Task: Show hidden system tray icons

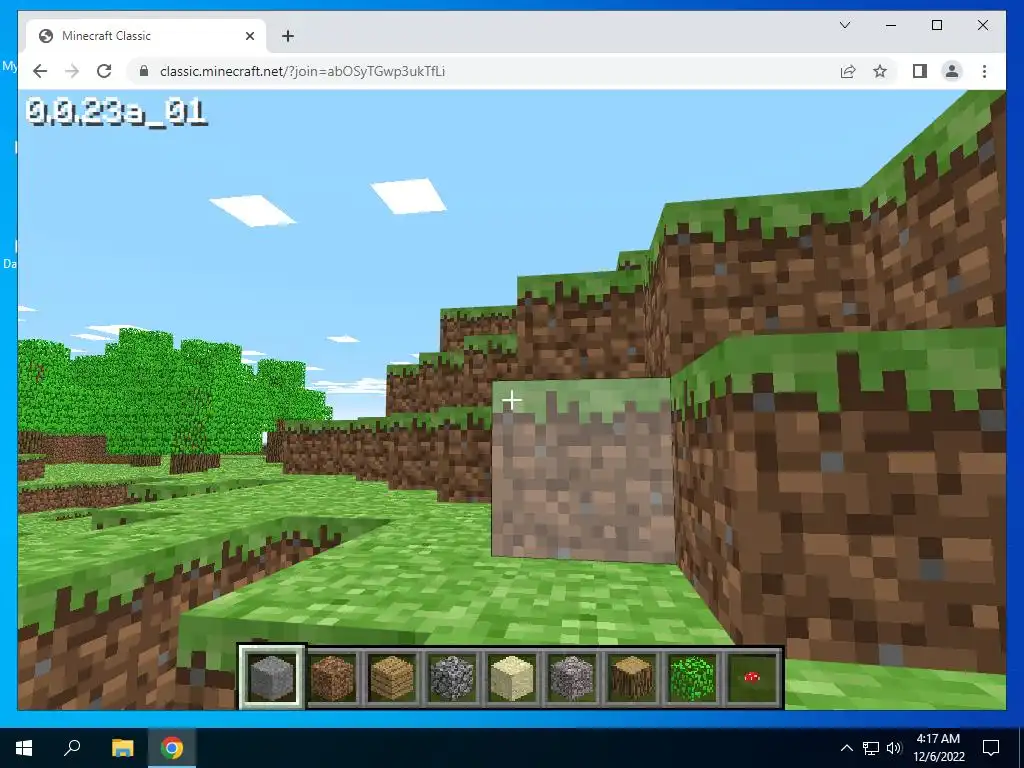Action: tap(846, 748)
